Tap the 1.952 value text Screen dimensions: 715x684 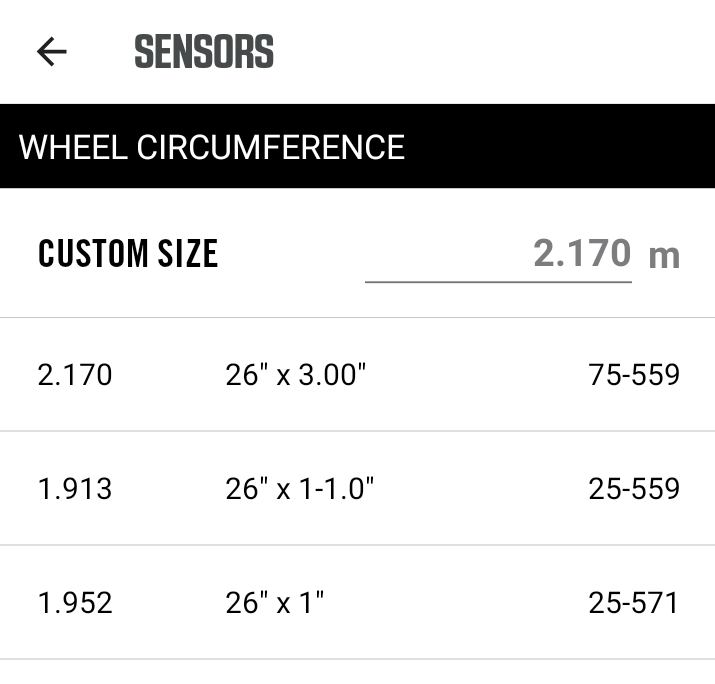75,603
